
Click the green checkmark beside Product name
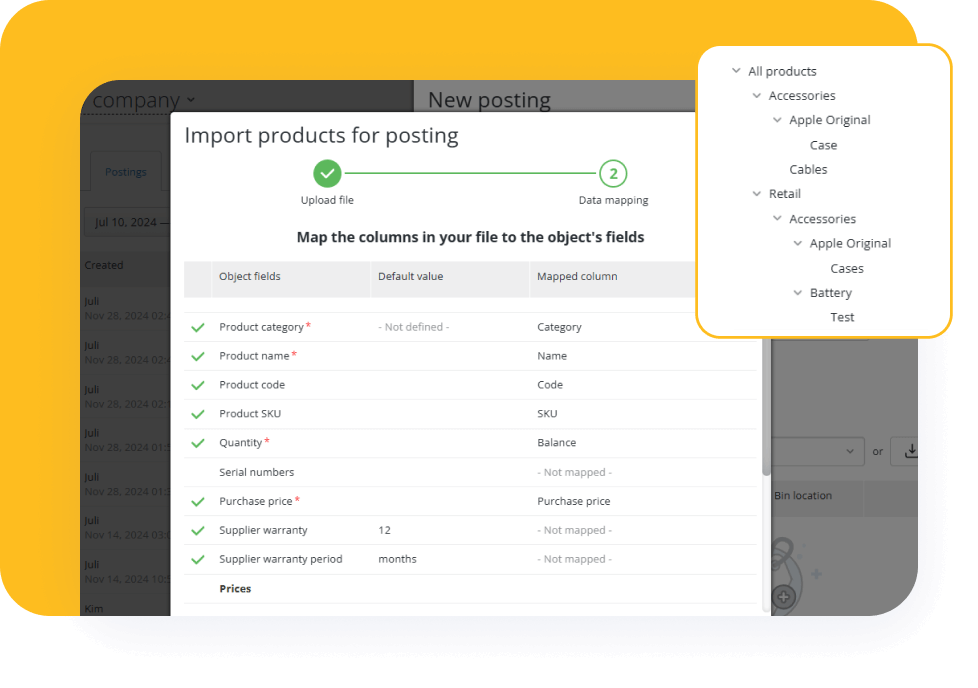[198, 357]
